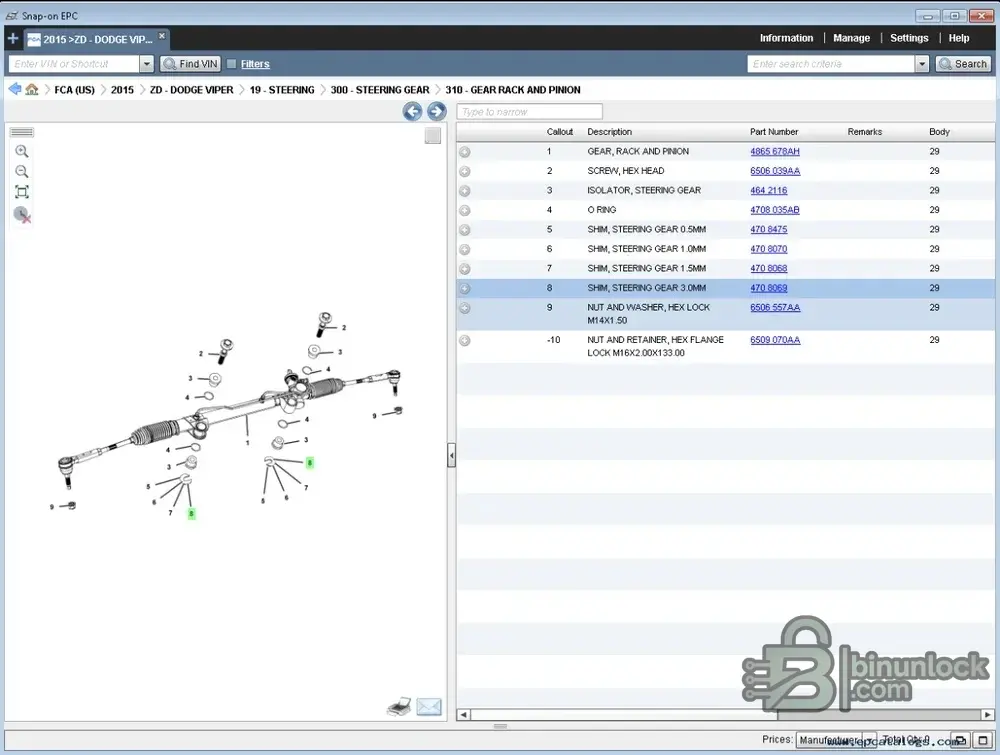1000x755 pixels.
Task: Open the Help menu
Action: (959, 38)
